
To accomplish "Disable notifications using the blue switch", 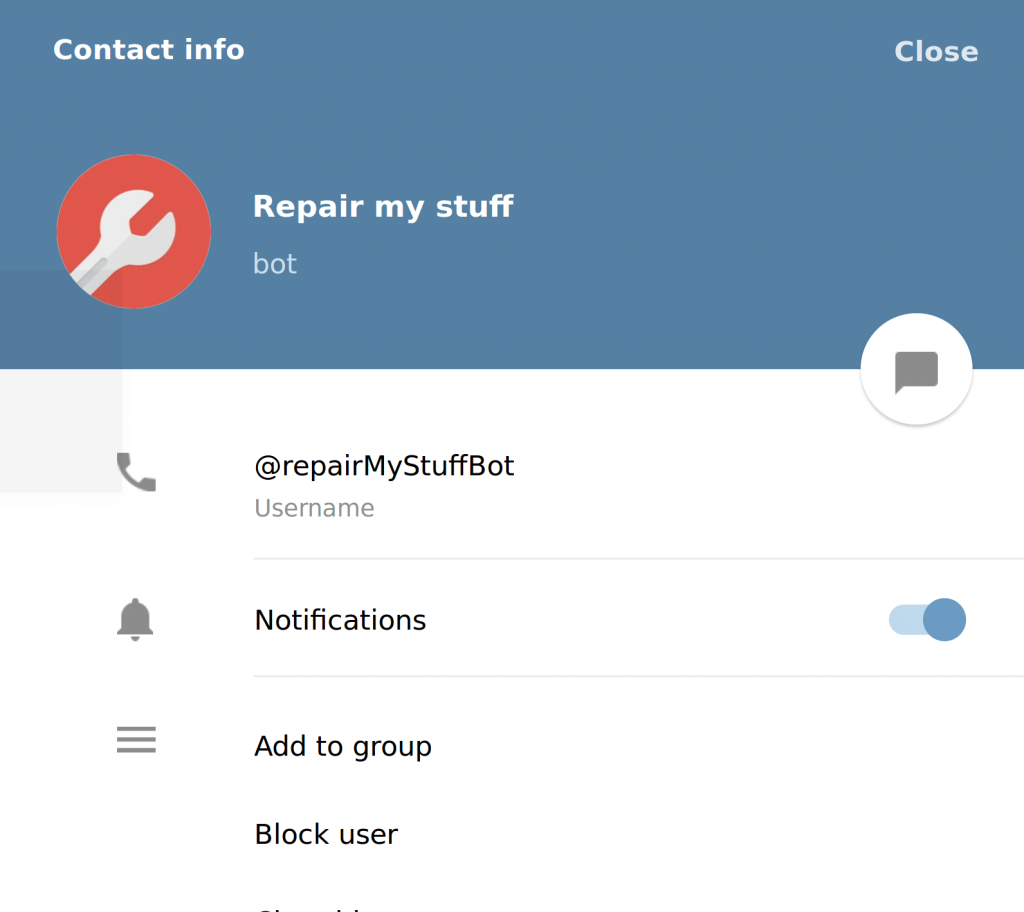I will pyautogui.click(x=927, y=620).
